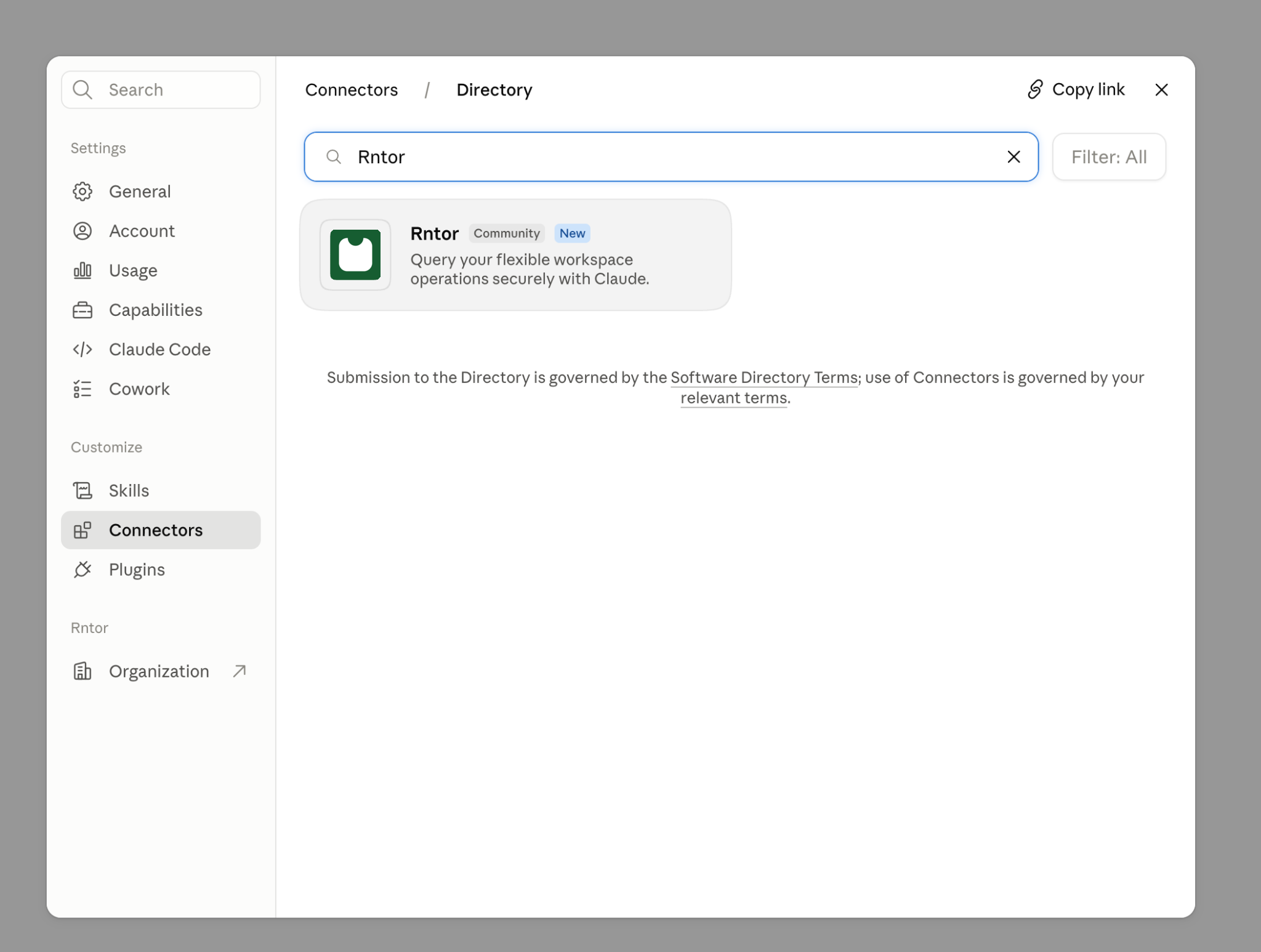
Task: Open Claude Code settings
Action: point(161,349)
